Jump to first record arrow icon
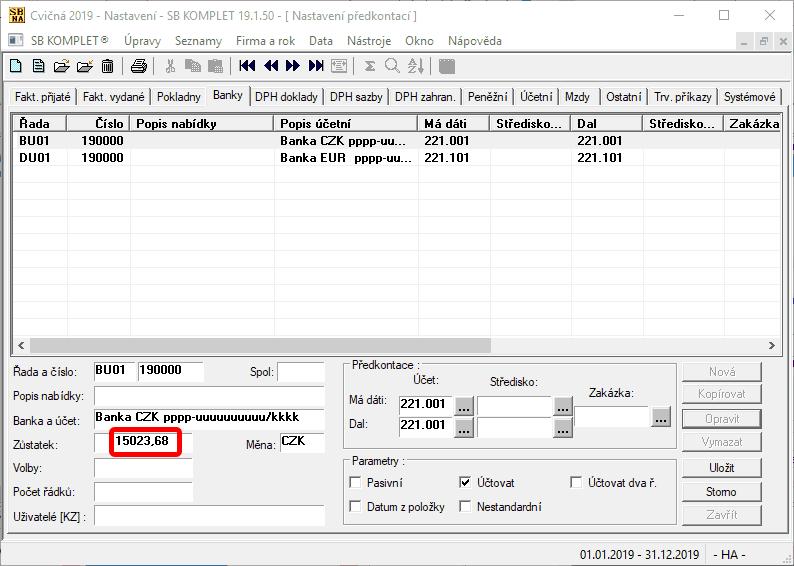The image size is (794, 566). tap(247, 66)
